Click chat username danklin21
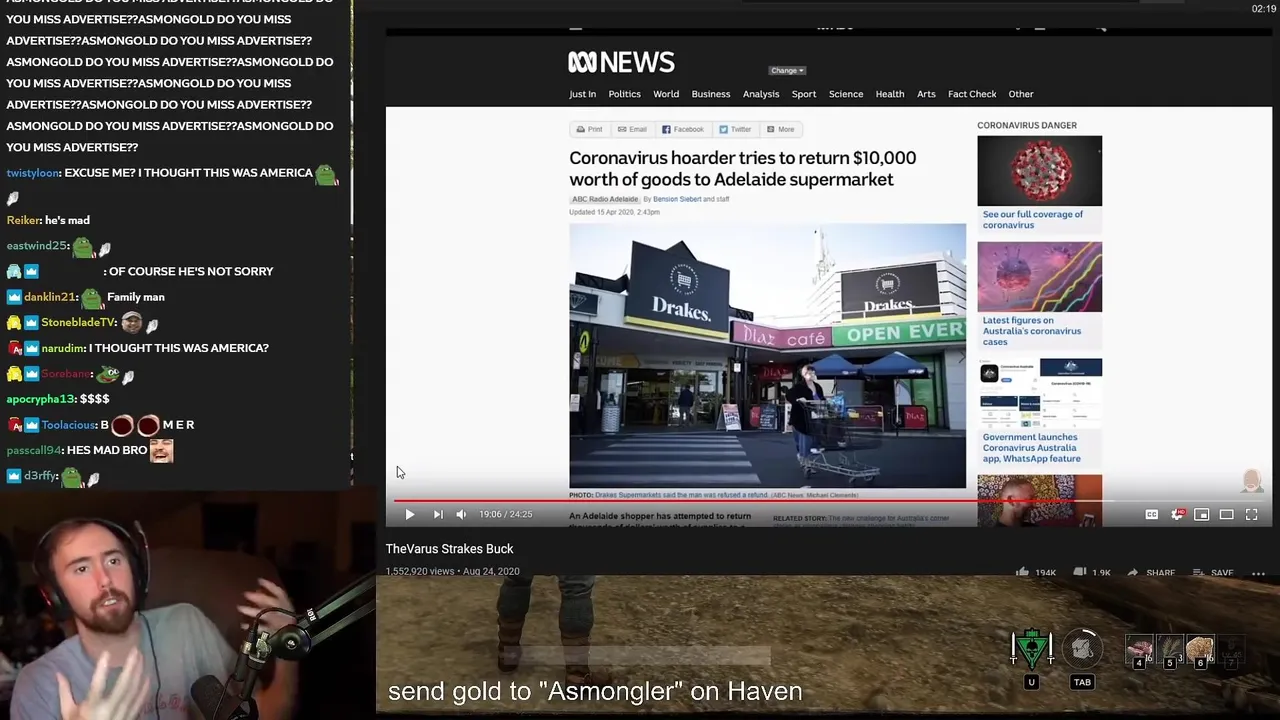 pos(50,297)
